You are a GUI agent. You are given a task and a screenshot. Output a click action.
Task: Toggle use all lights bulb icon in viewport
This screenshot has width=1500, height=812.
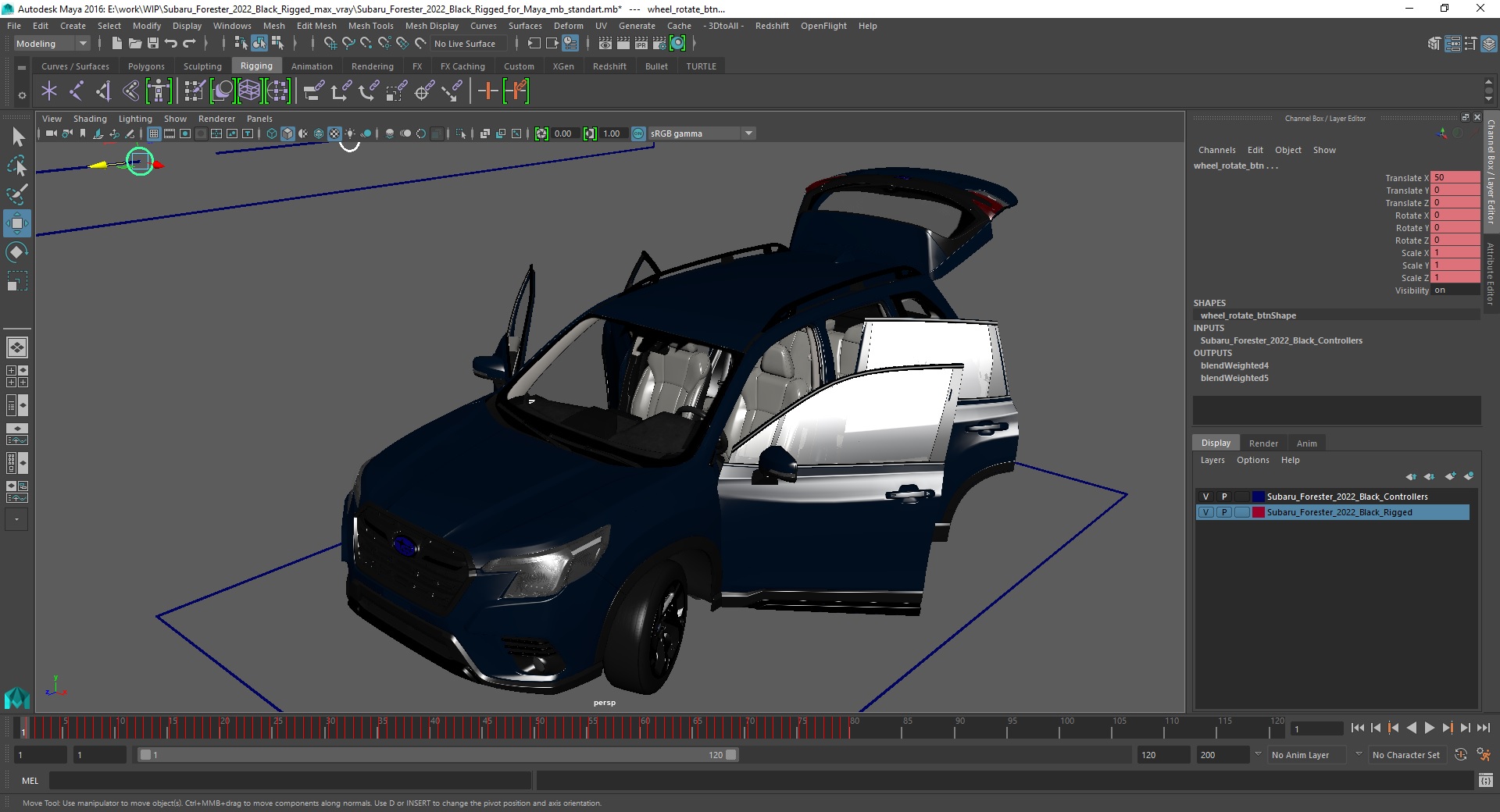click(350, 134)
